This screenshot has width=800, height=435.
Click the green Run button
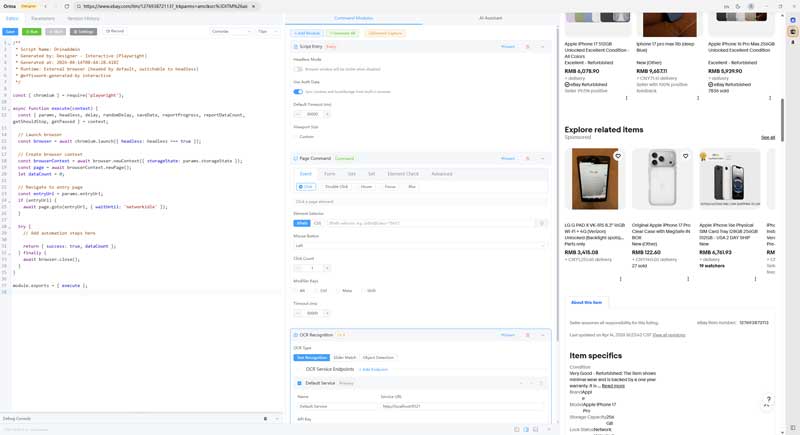(x=32, y=31)
